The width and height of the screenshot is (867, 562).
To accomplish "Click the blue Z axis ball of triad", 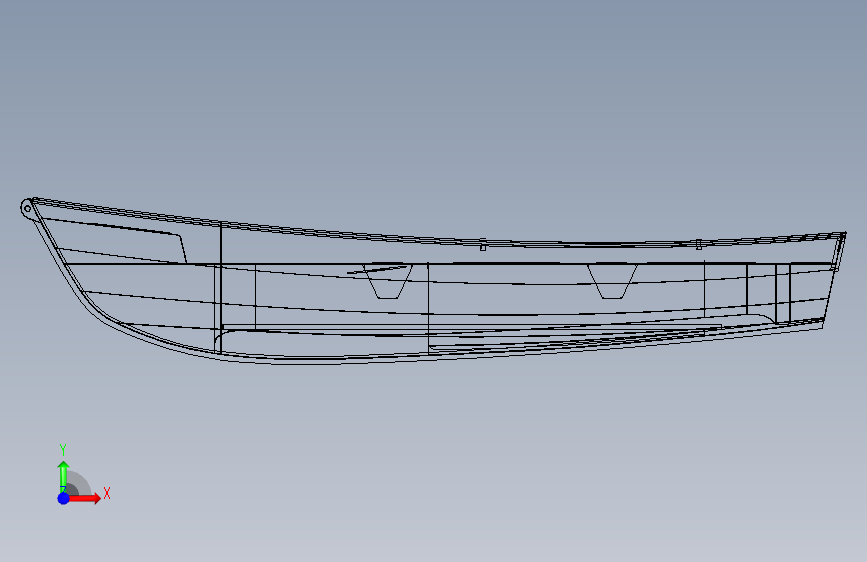I will [64, 498].
